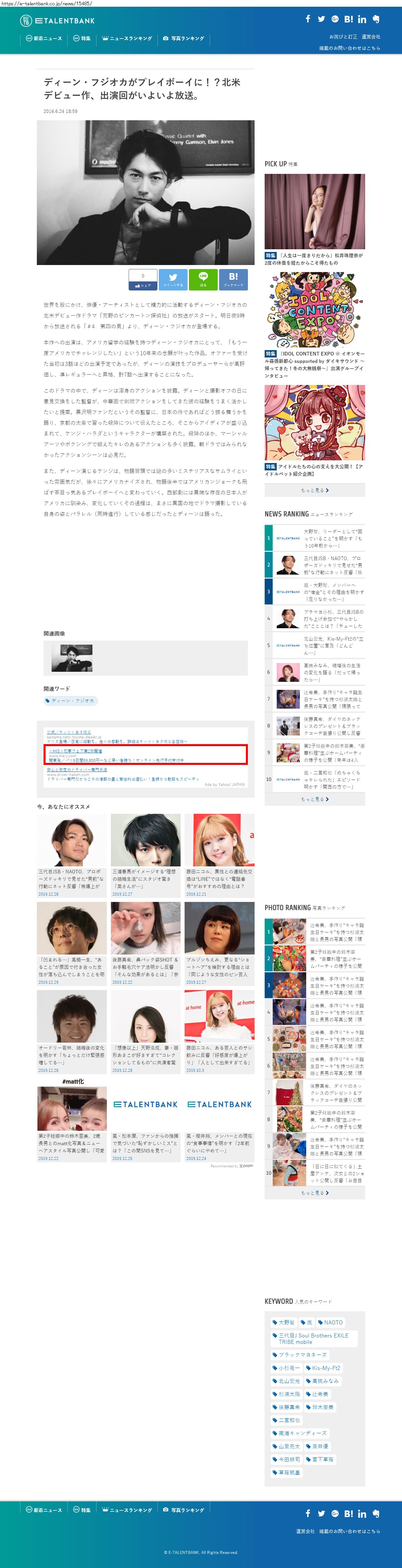Viewport: 402px width, 1568px height.
Task: Click the E-TALENTBANK logo in the header
Action: point(58,21)
